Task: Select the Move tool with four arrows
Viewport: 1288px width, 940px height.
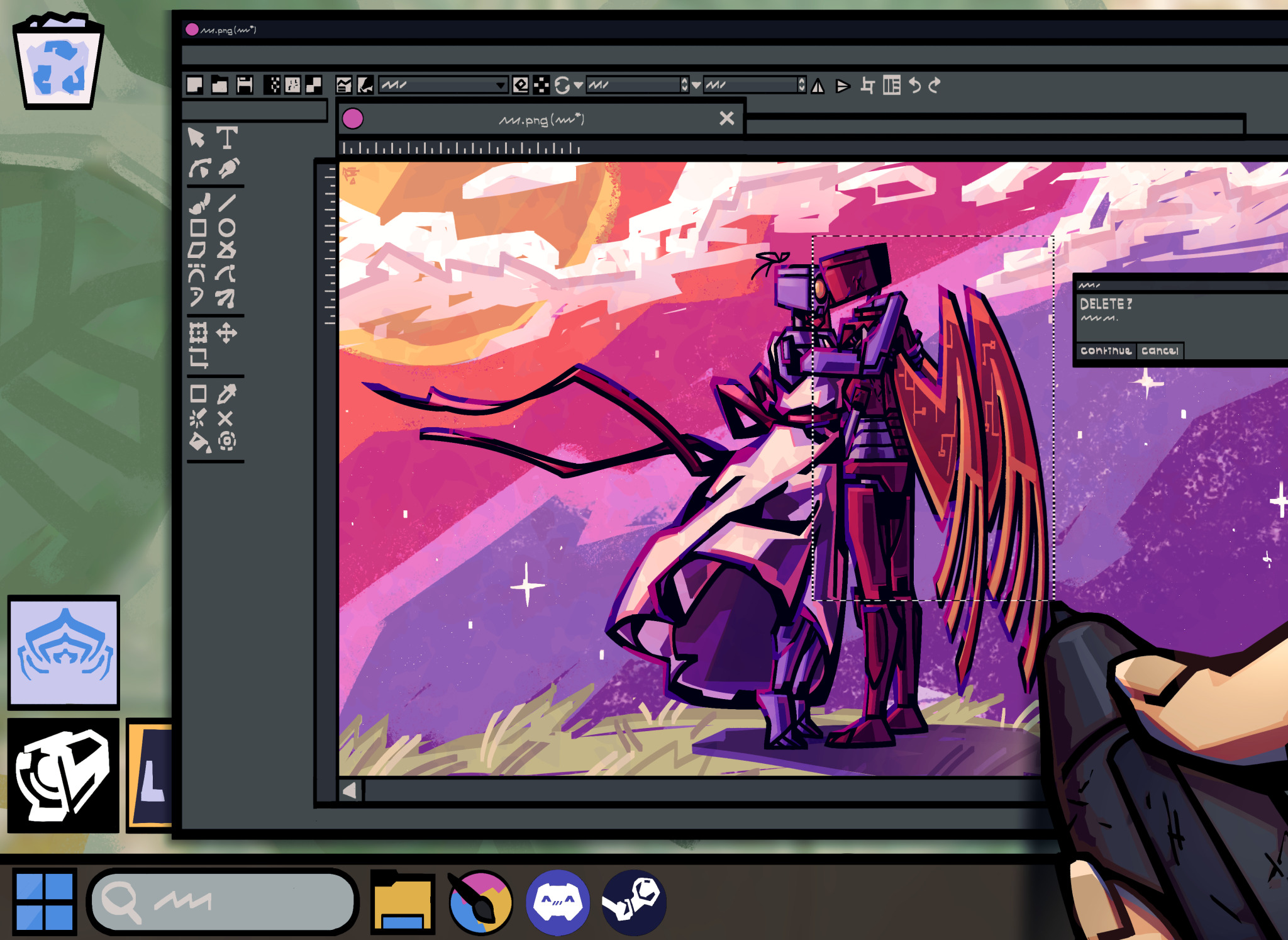Action: tap(226, 332)
